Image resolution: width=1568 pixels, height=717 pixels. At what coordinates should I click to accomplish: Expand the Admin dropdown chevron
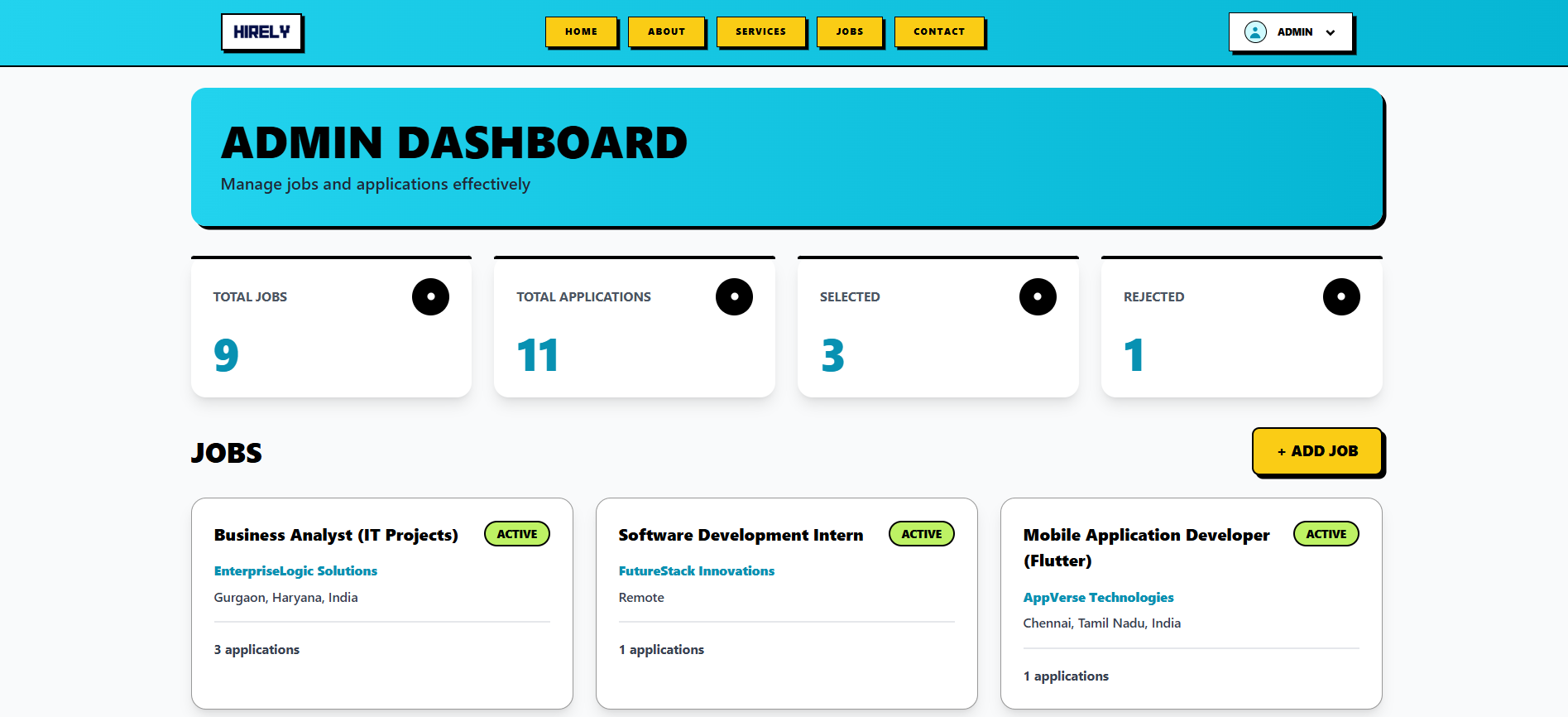[1331, 33]
